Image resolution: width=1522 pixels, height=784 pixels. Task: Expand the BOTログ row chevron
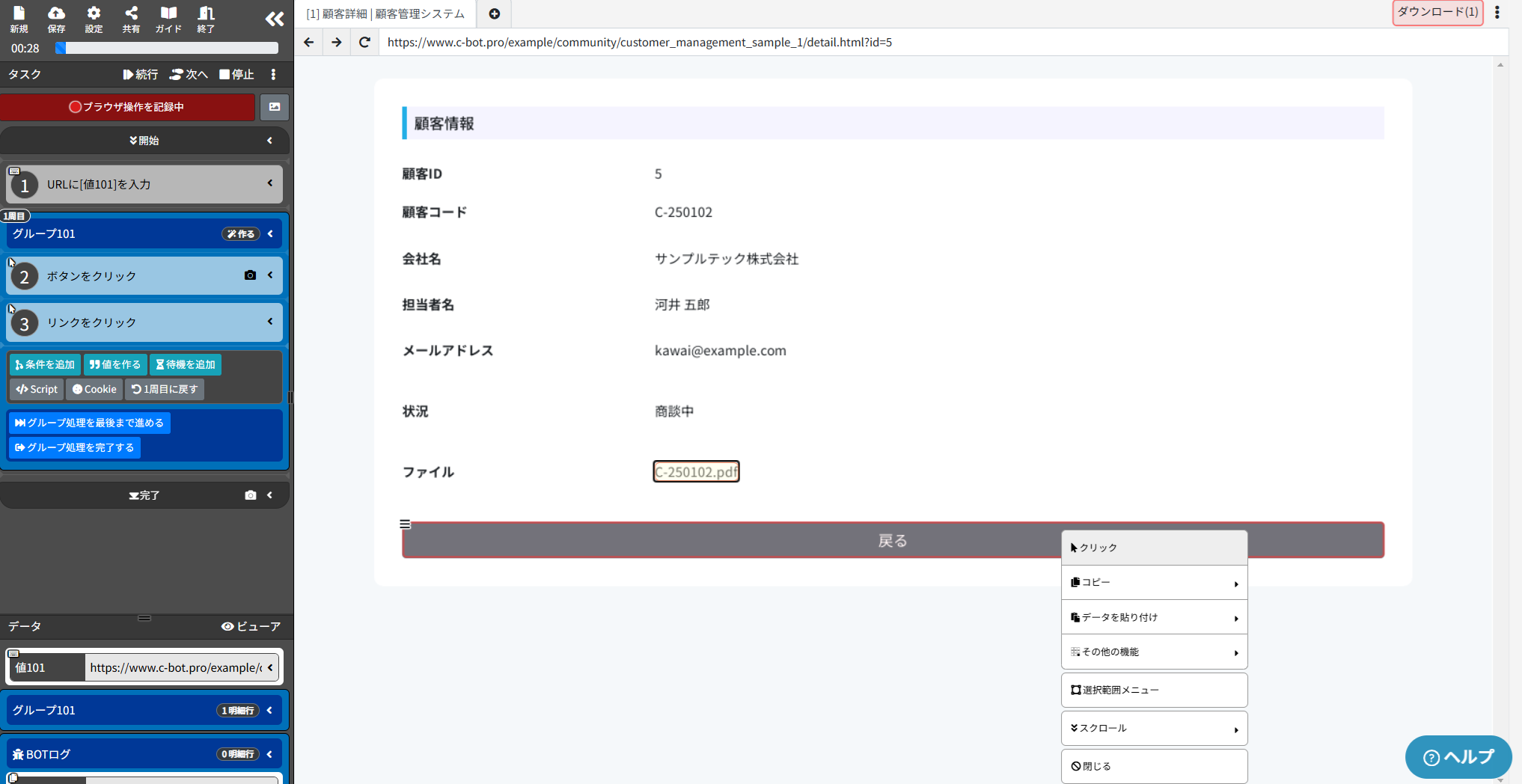click(x=270, y=754)
